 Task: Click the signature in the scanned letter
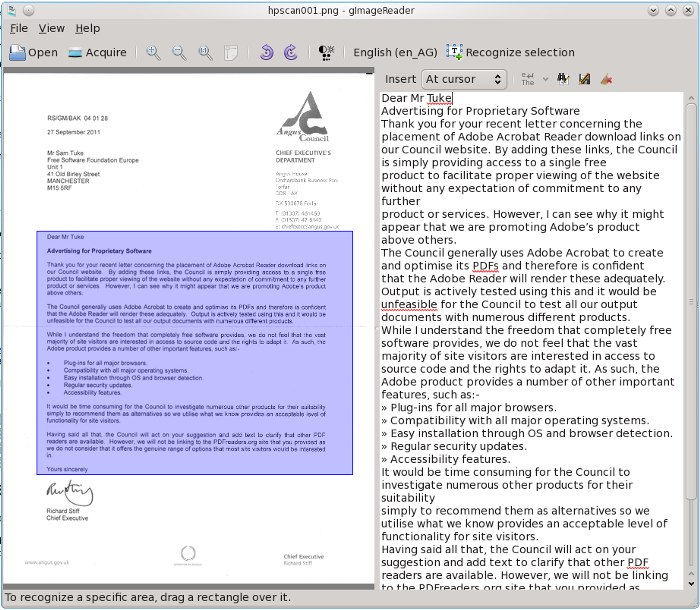coord(70,493)
